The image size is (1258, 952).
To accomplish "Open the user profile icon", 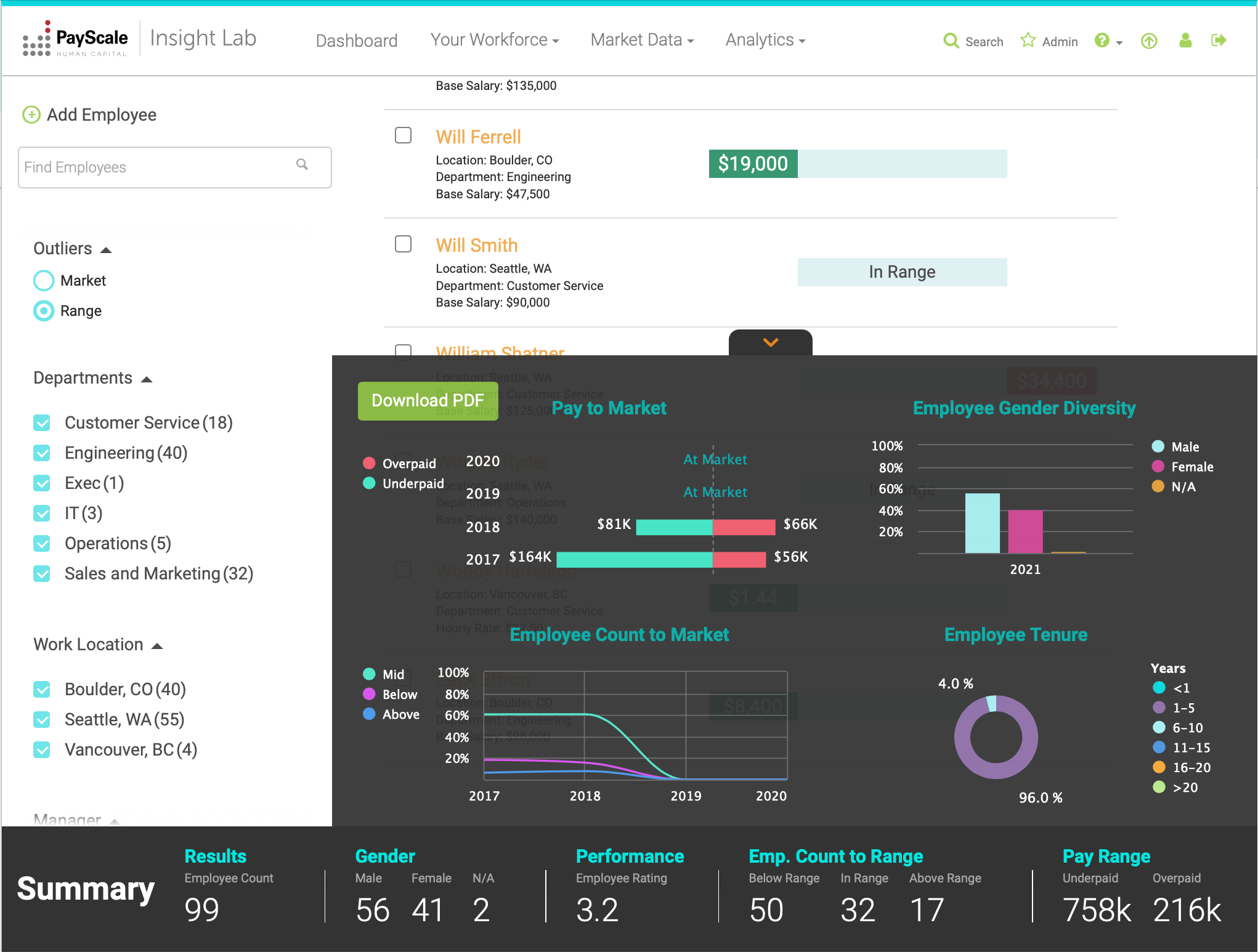I will (x=1185, y=41).
